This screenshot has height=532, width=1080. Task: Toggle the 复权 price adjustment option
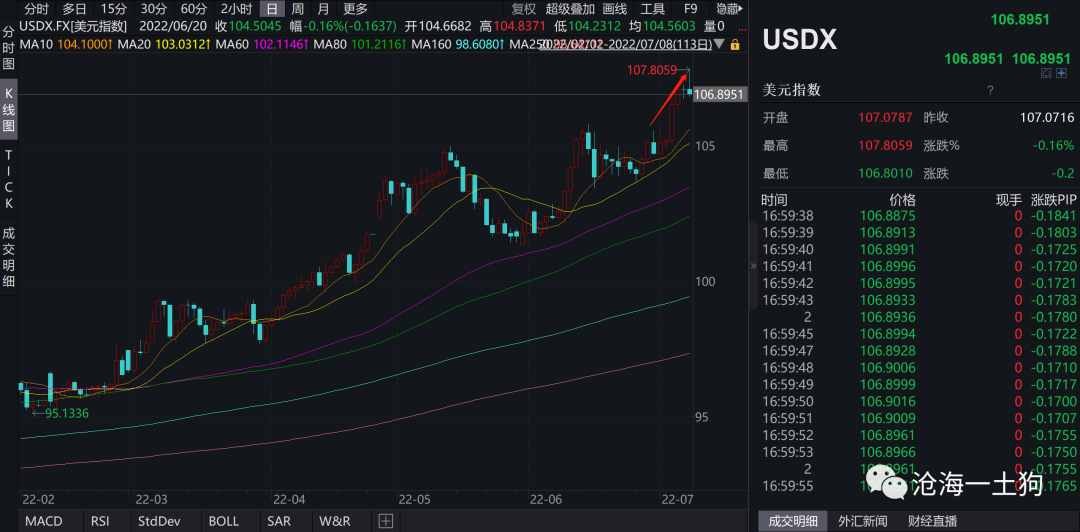(524, 9)
